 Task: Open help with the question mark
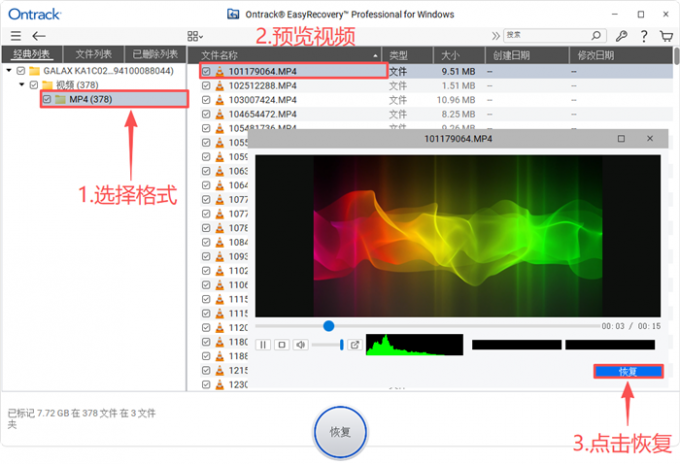tap(644, 36)
